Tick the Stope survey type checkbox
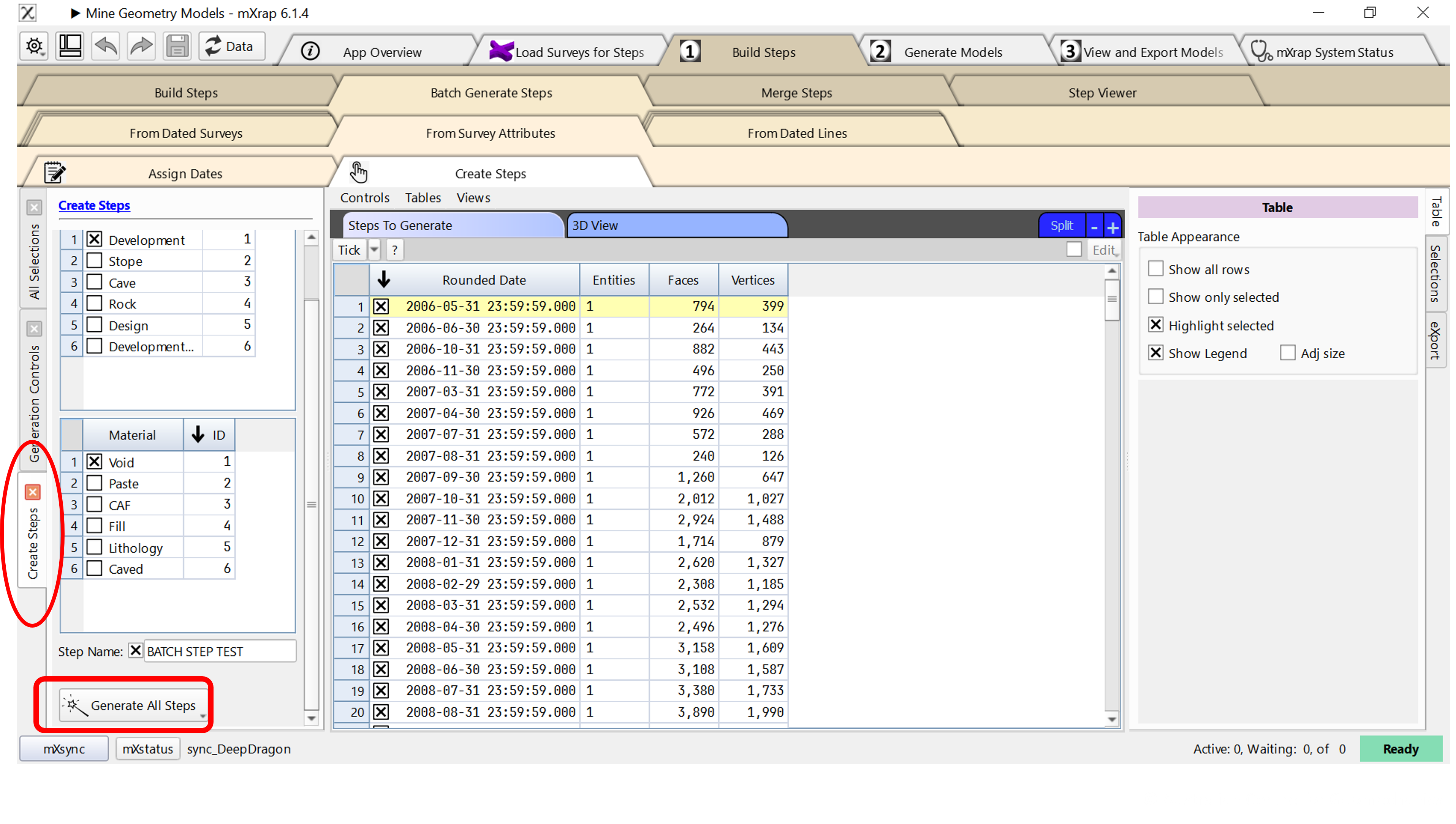This screenshot has width=1456, height=824. click(95, 261)
